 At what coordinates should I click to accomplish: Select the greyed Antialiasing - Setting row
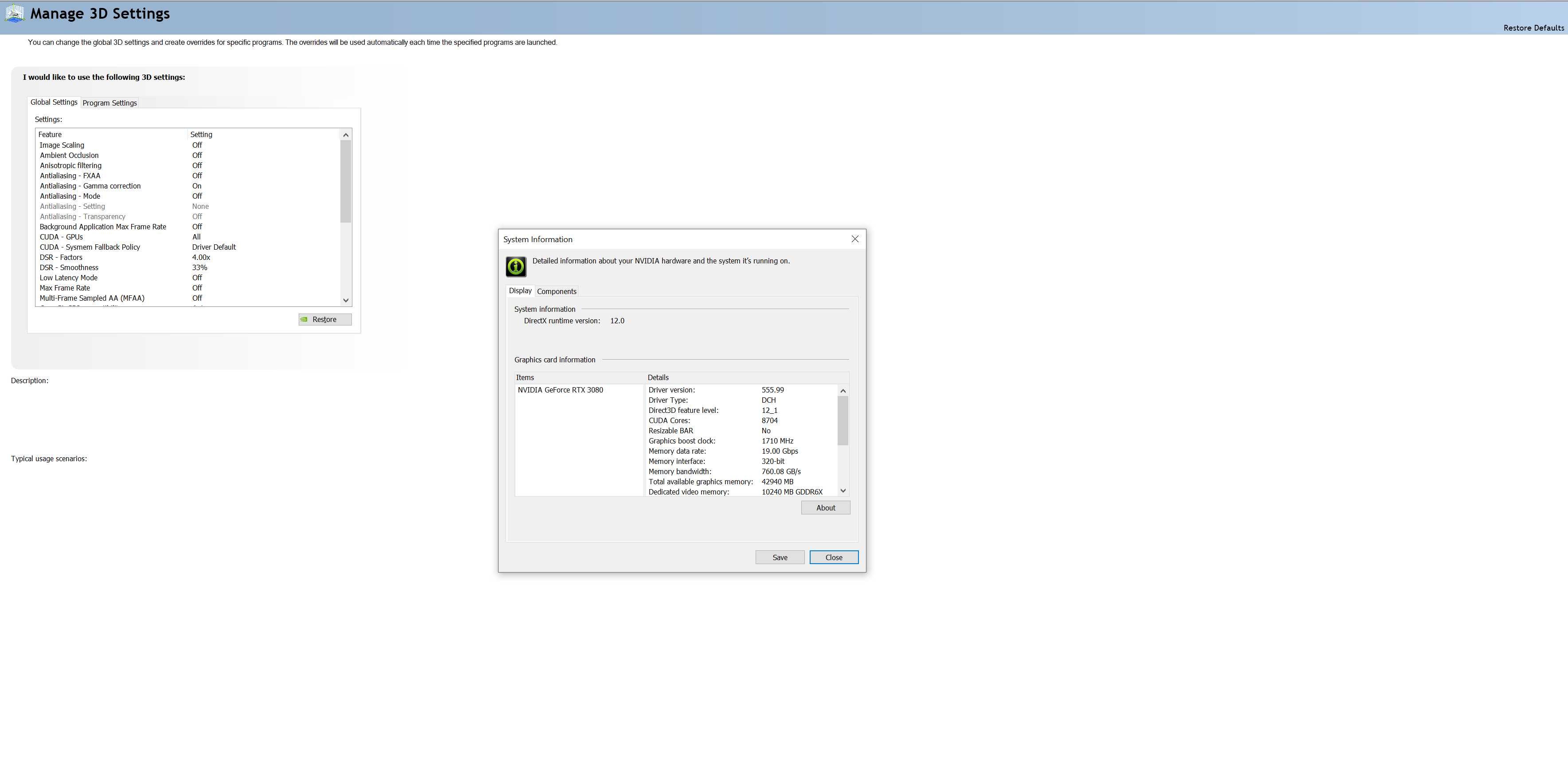tap(187, 207)
